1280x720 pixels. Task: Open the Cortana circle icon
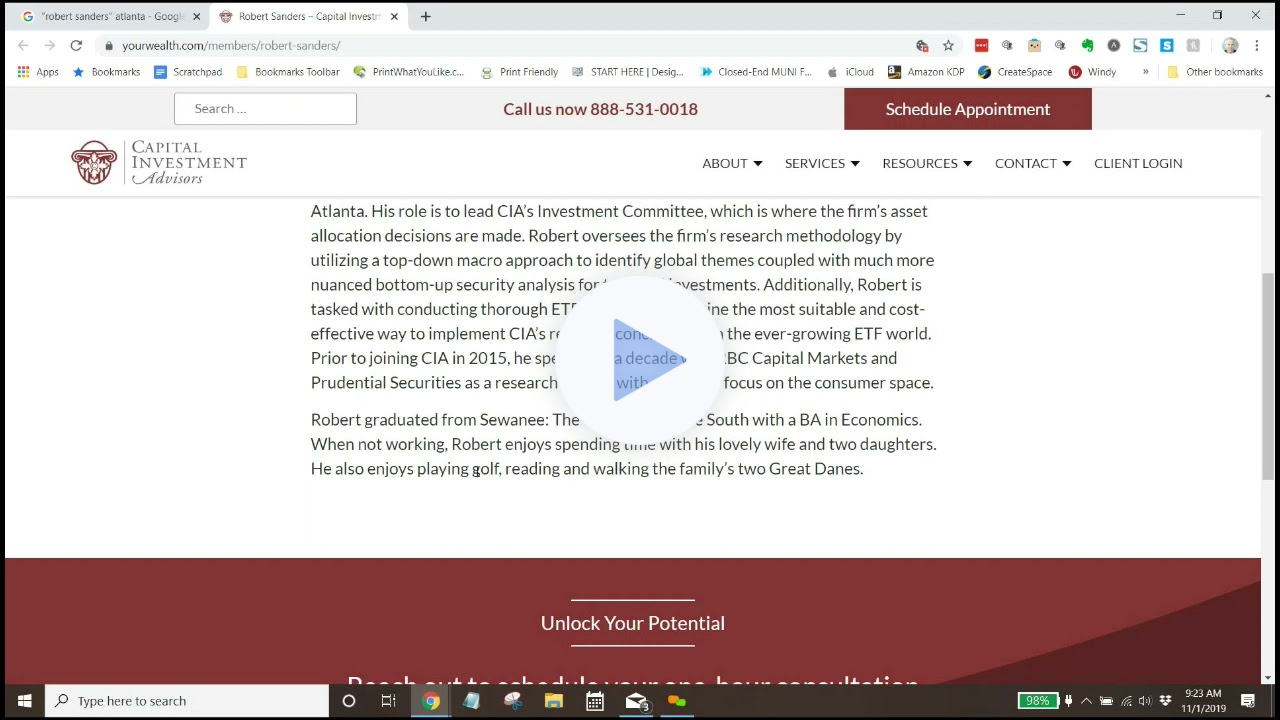pos(349,701)
